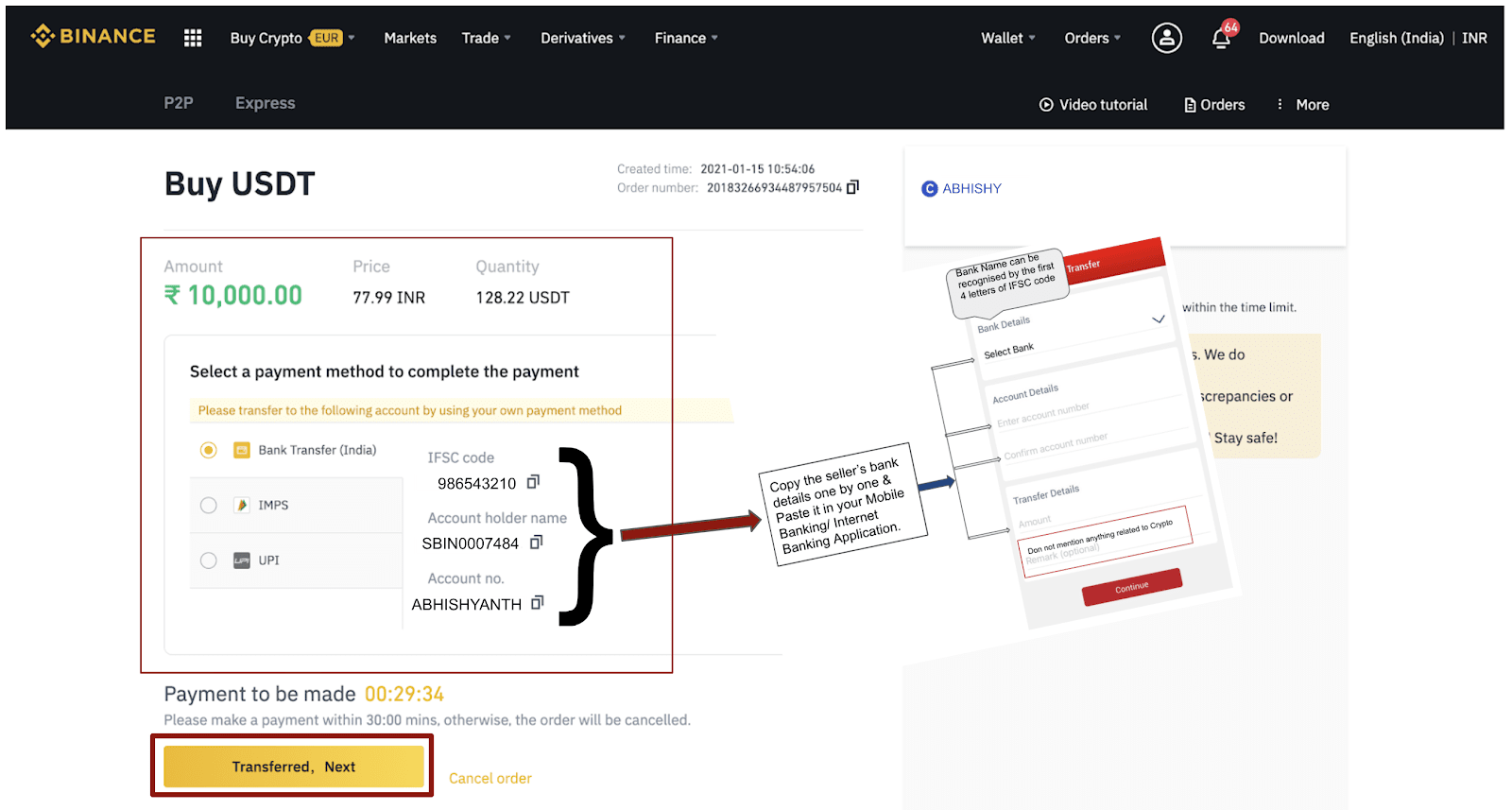Copy the value ABHISHYANTH
The height and width of the screenshot is (810, 1512).
pos(538,603)
